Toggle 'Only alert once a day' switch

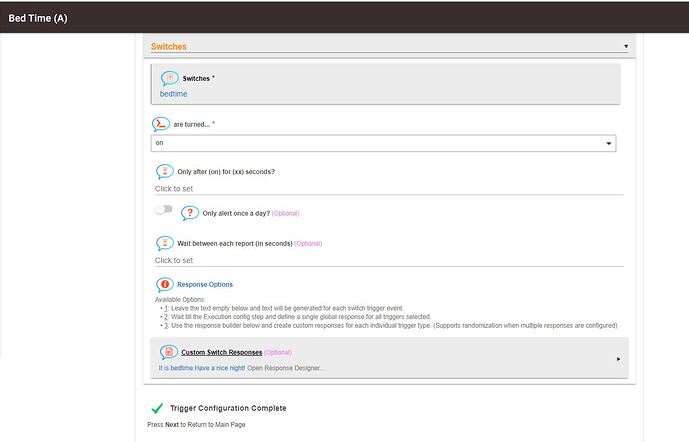coord(163,210)
